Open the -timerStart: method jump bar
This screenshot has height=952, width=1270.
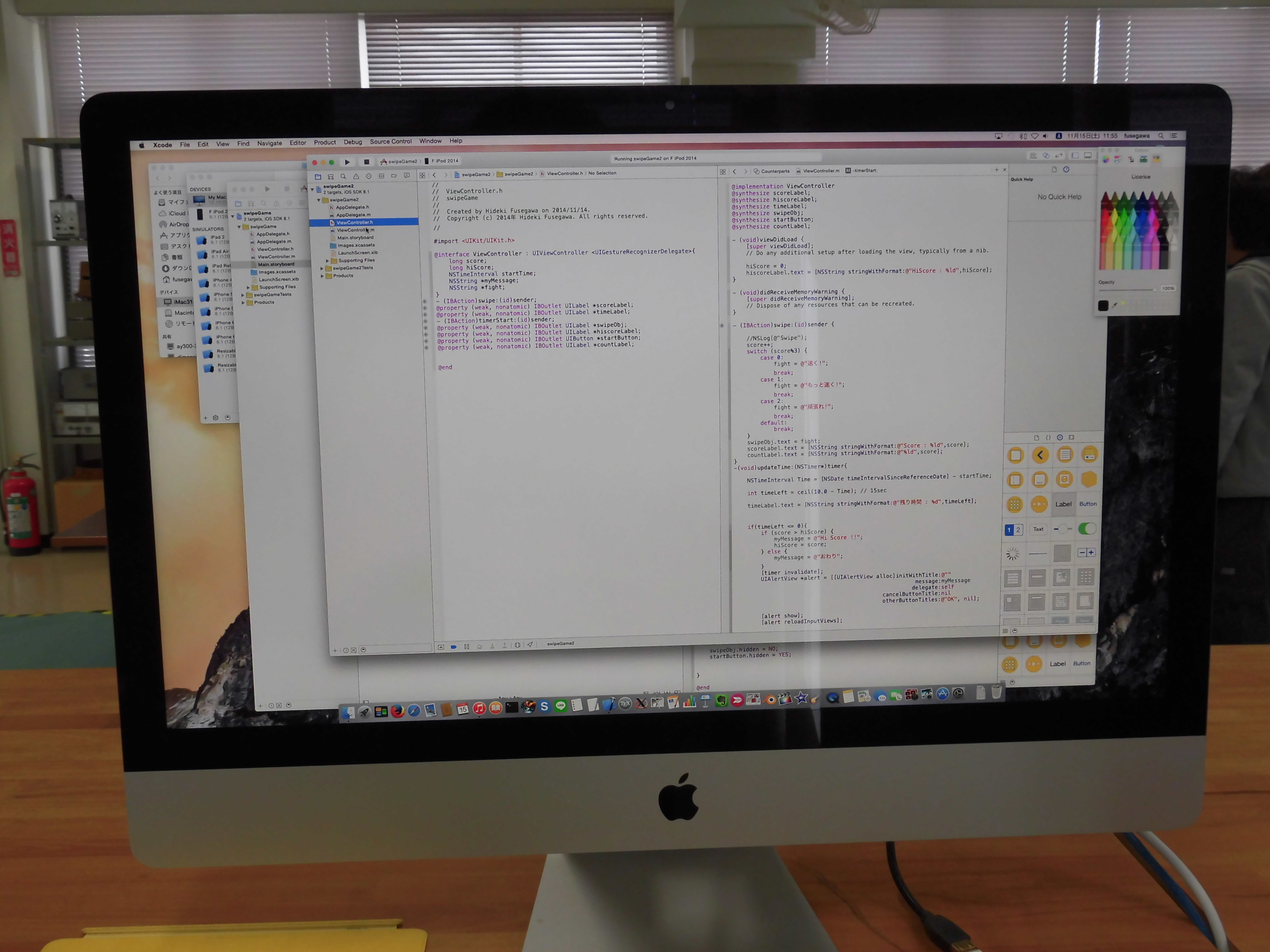861,170
